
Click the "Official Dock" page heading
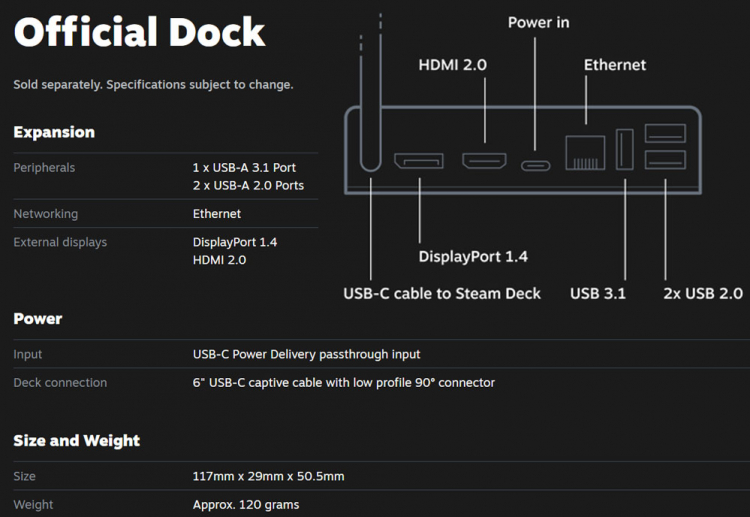[139, 32]
